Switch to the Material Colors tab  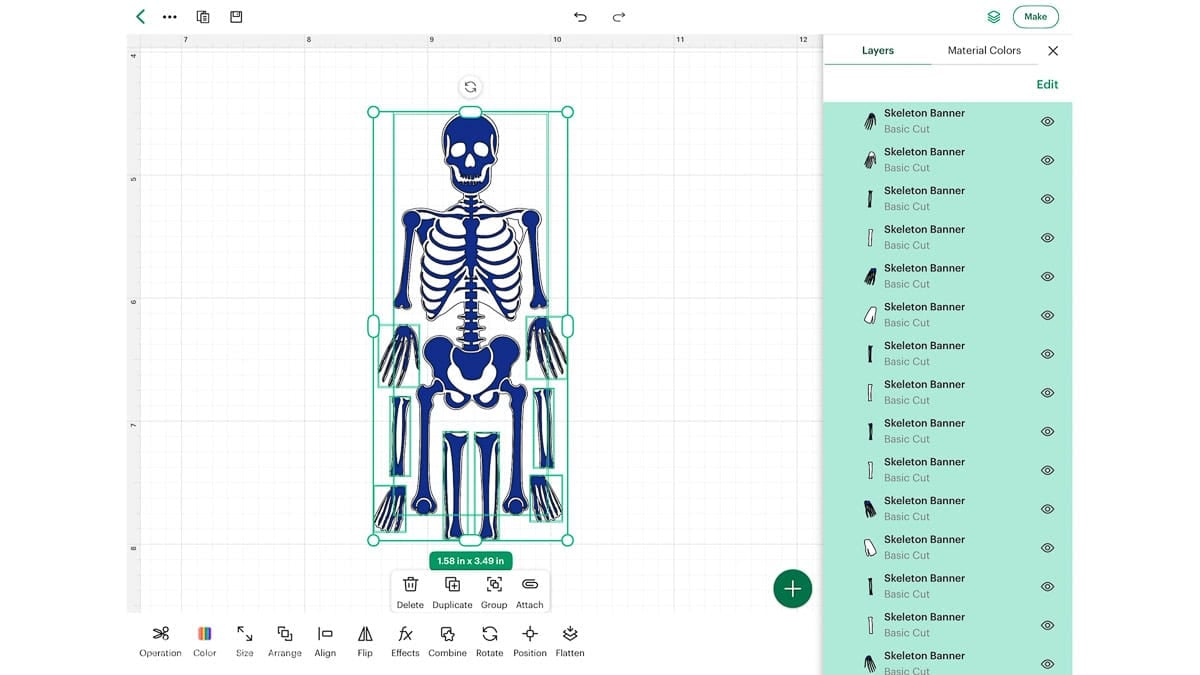(x=984, y=50)
